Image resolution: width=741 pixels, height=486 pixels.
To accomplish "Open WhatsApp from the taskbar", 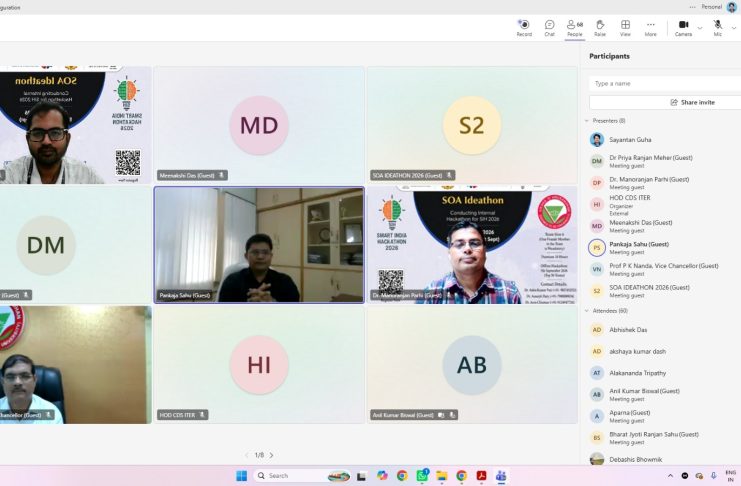I will coord(422,476).
